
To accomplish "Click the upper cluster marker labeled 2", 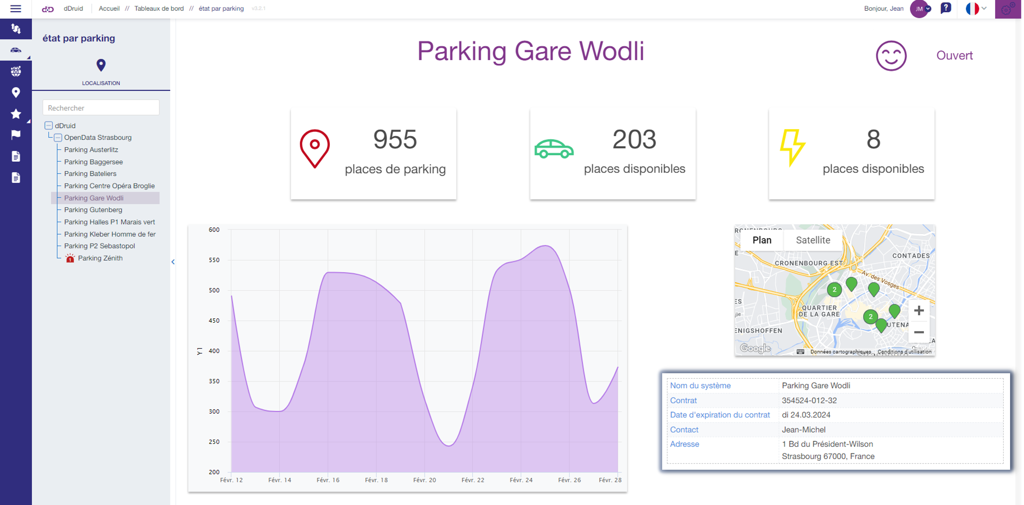I will tap(833, 289).
